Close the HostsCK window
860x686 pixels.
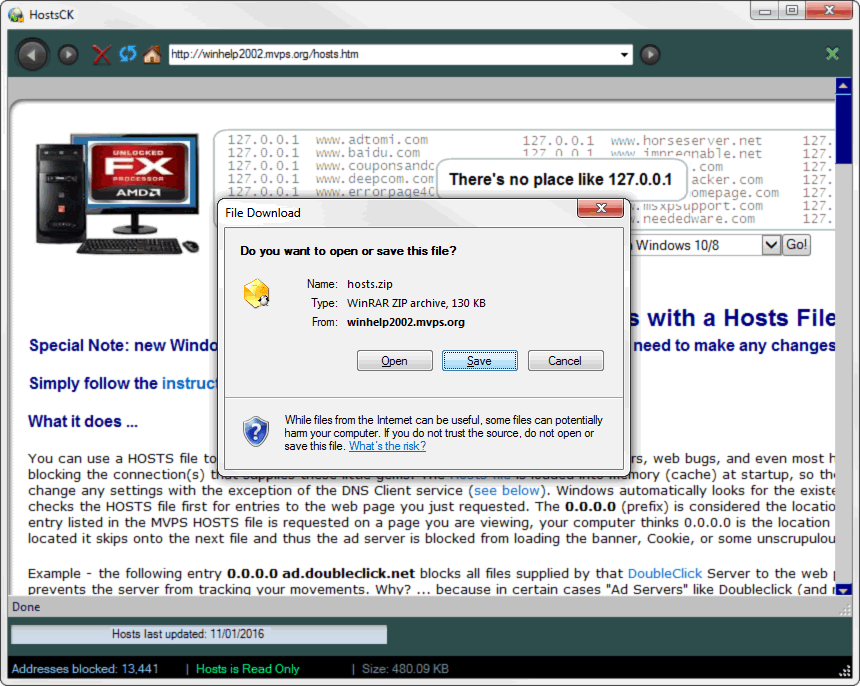point(829,11)
